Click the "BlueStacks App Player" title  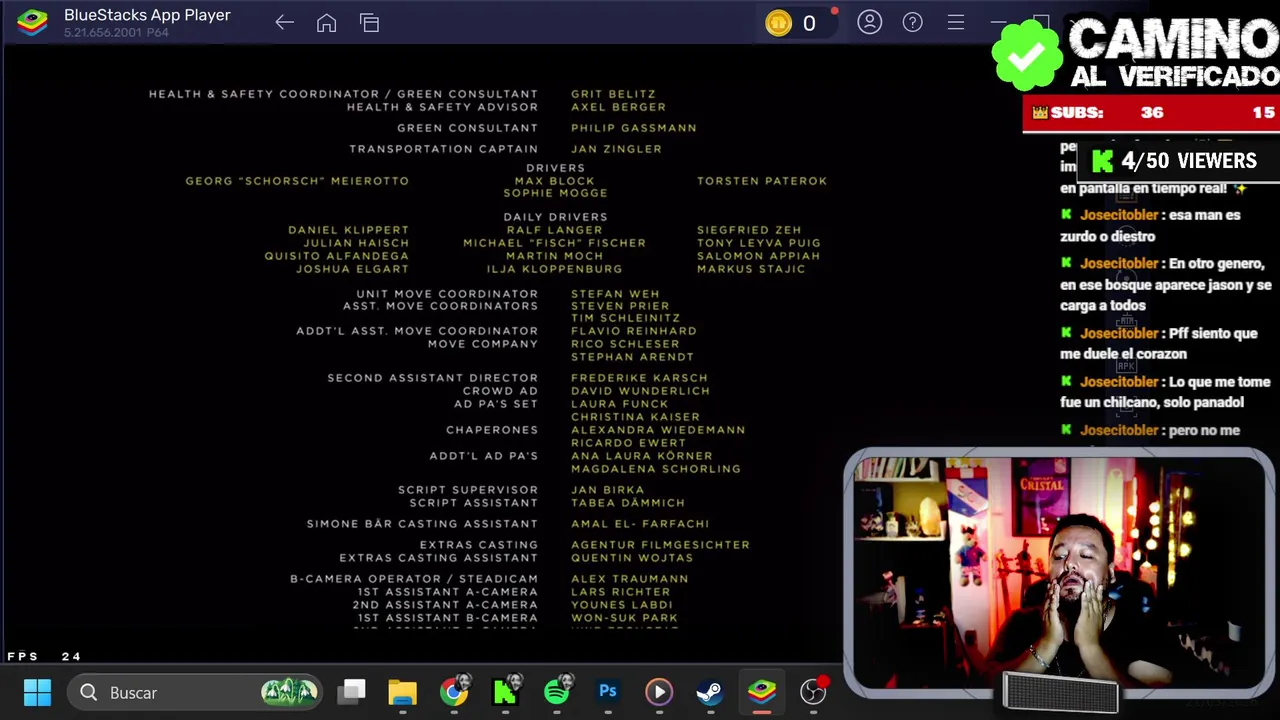tap(147, 15)
